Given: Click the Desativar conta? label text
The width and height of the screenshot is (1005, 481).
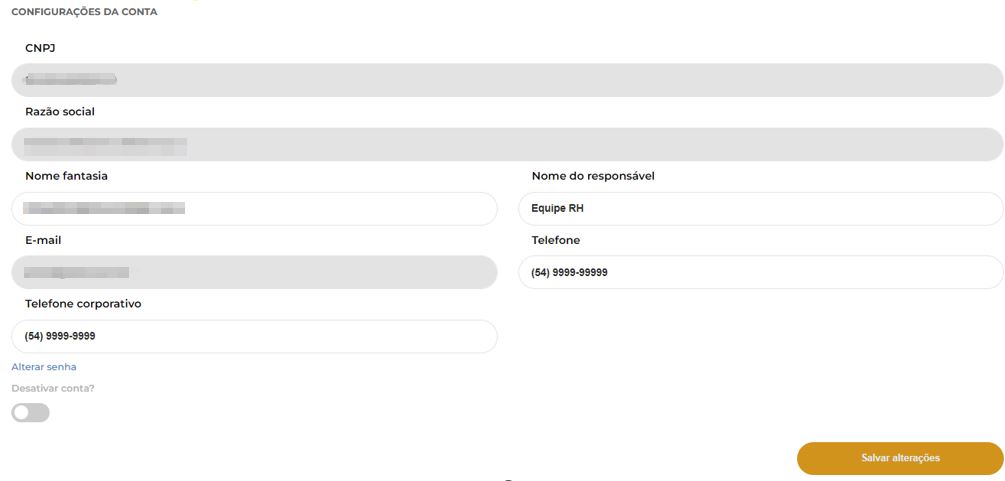Looking at the screenshot, I should pos(53,388).
